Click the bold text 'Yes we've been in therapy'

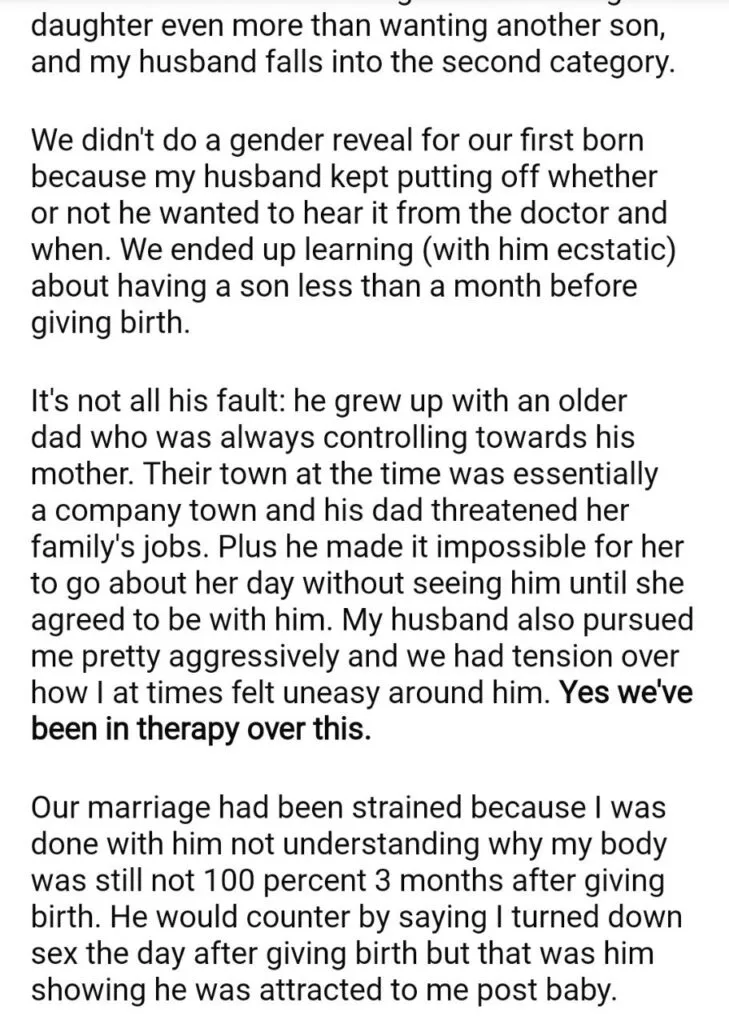(361, 711)
